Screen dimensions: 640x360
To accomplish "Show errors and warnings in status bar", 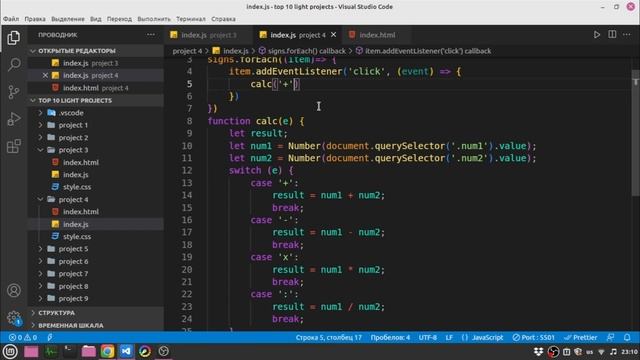I will [x=23, y=338].
